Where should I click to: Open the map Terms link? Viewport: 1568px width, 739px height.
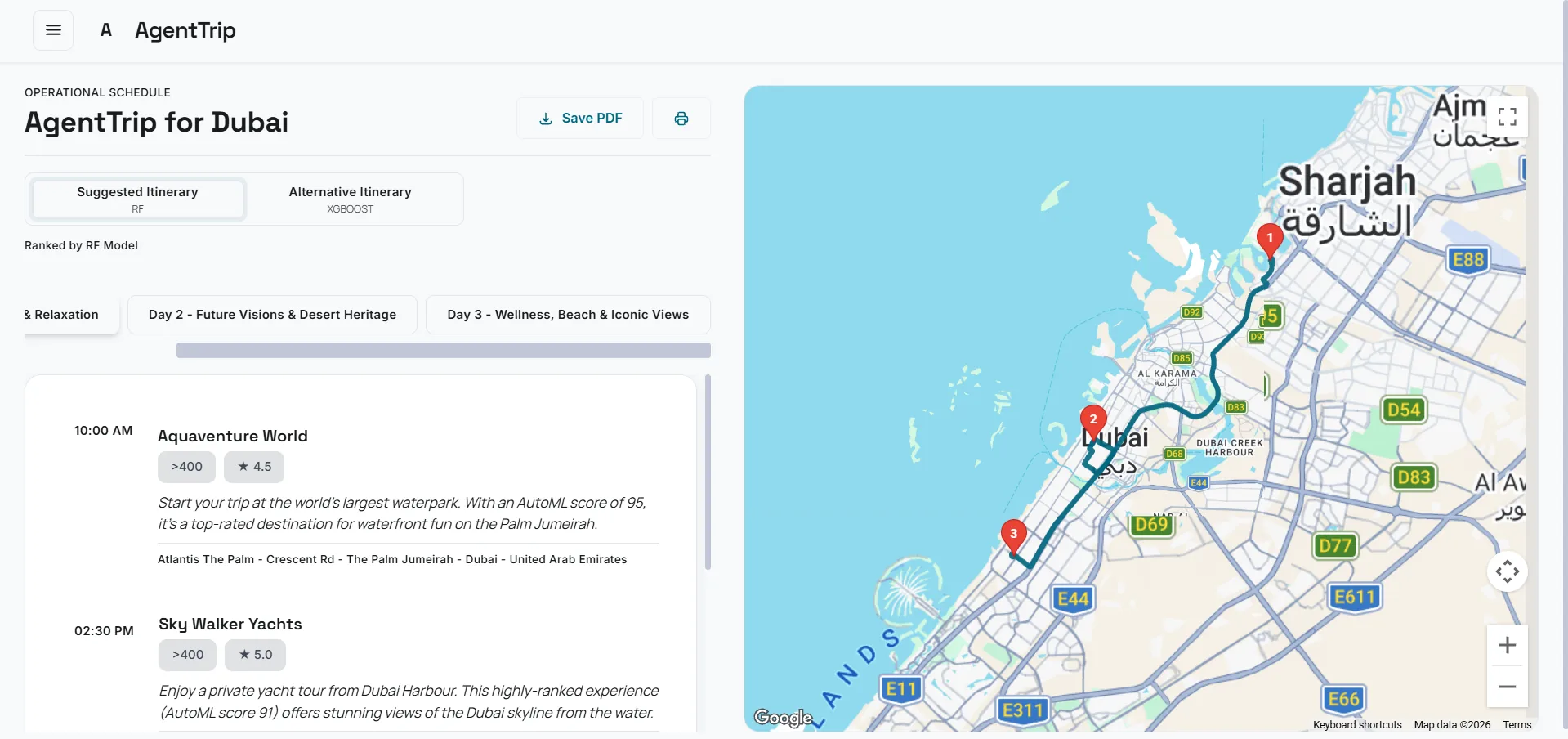tap(1517, 725)
